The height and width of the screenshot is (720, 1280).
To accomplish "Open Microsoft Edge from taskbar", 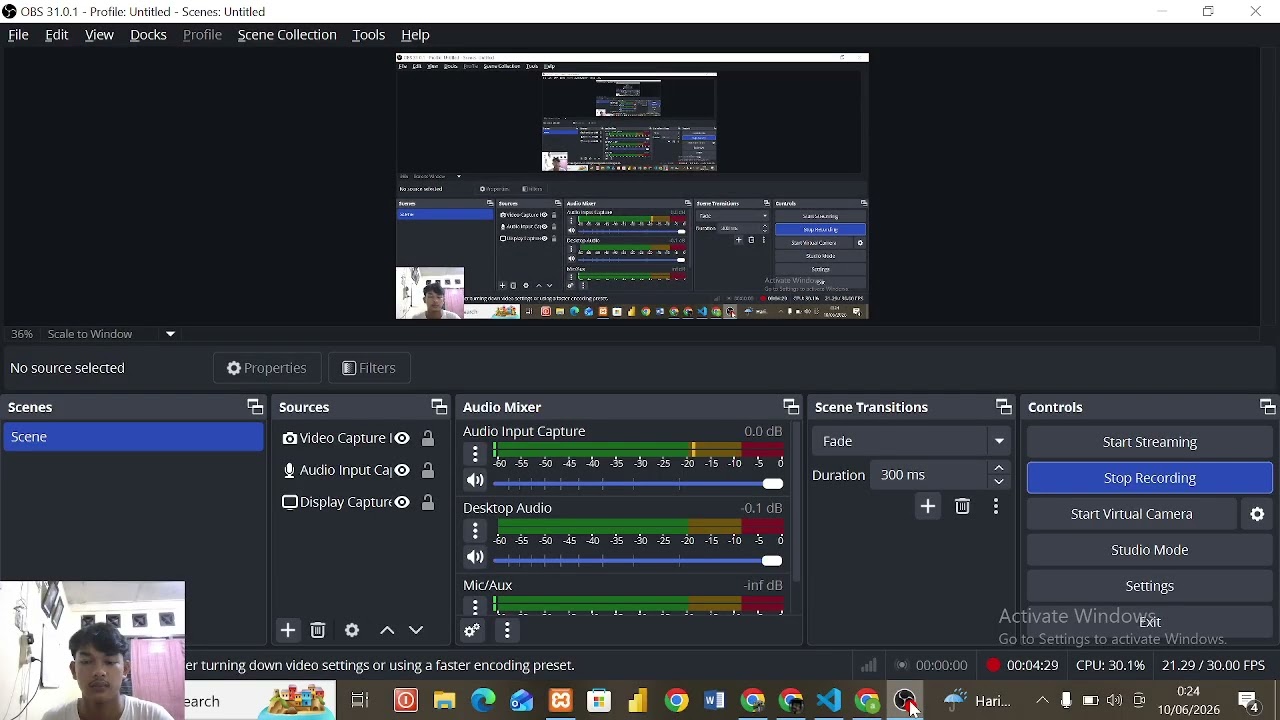I will 484,701.
